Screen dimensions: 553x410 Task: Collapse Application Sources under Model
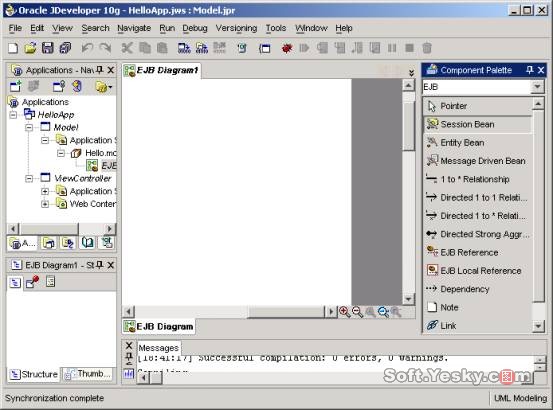(x=45, y=140)
